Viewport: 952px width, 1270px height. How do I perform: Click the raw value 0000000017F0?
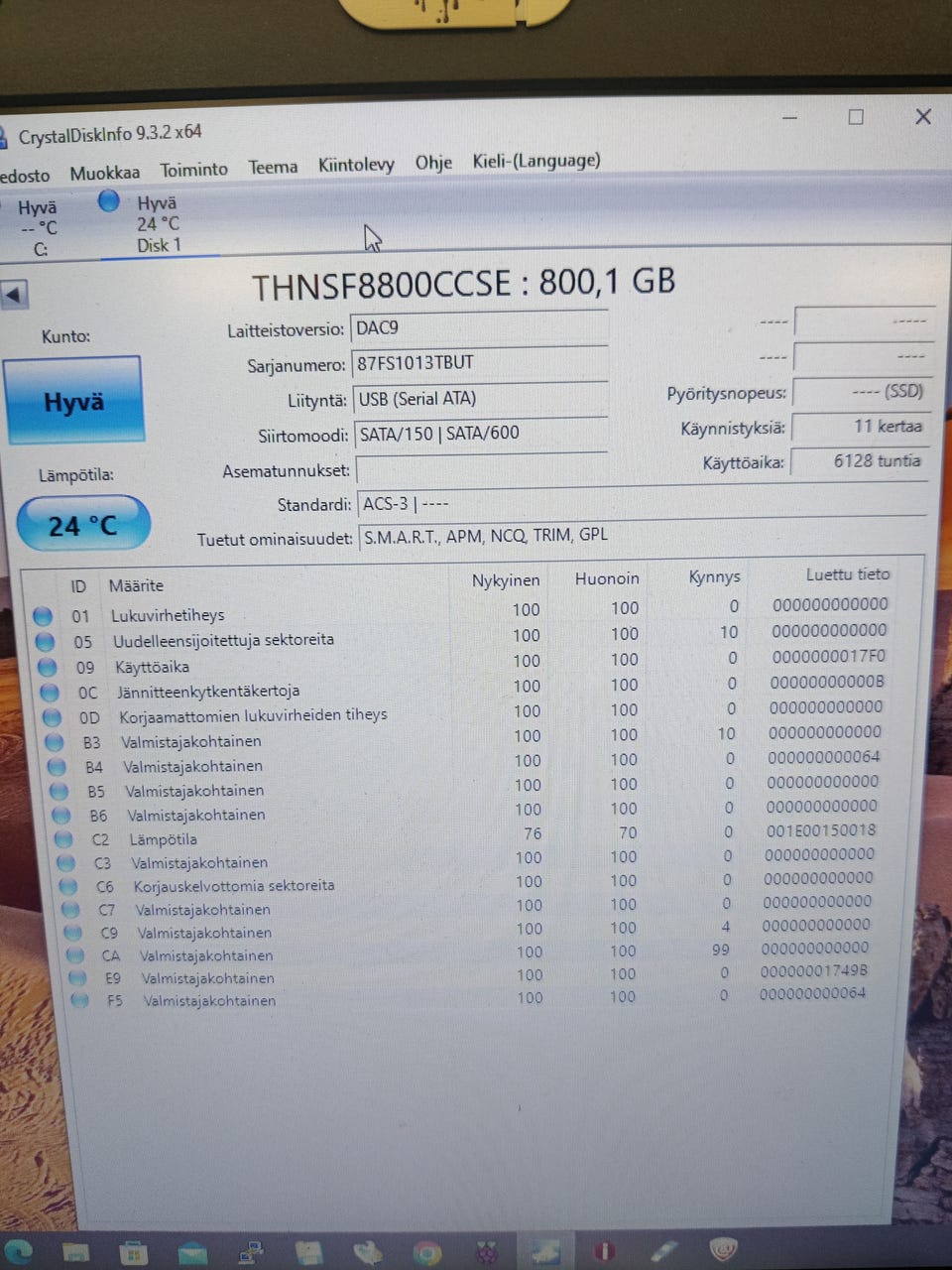coord(828,657)
